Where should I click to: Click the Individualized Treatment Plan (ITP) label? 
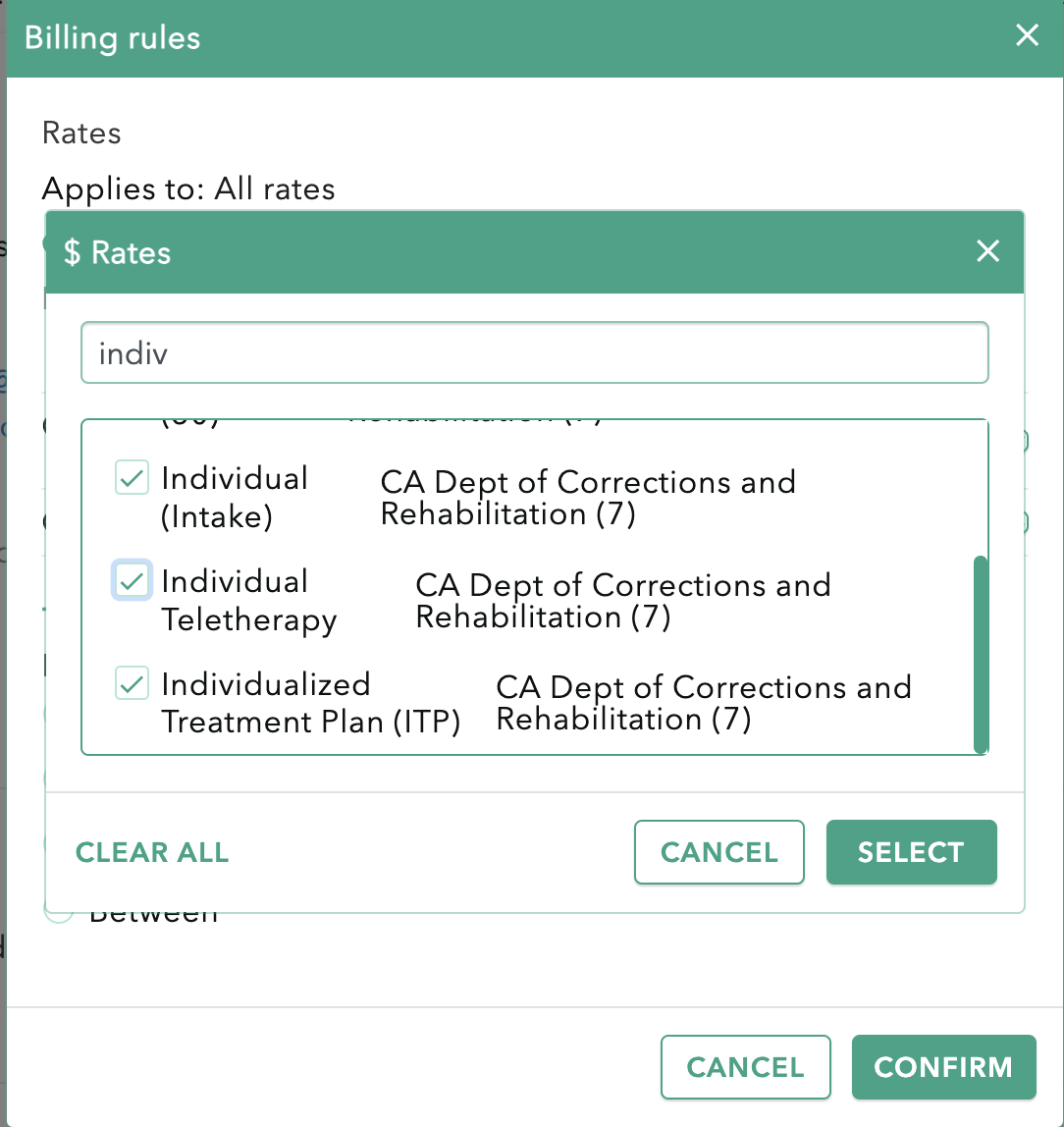point(310,703)
